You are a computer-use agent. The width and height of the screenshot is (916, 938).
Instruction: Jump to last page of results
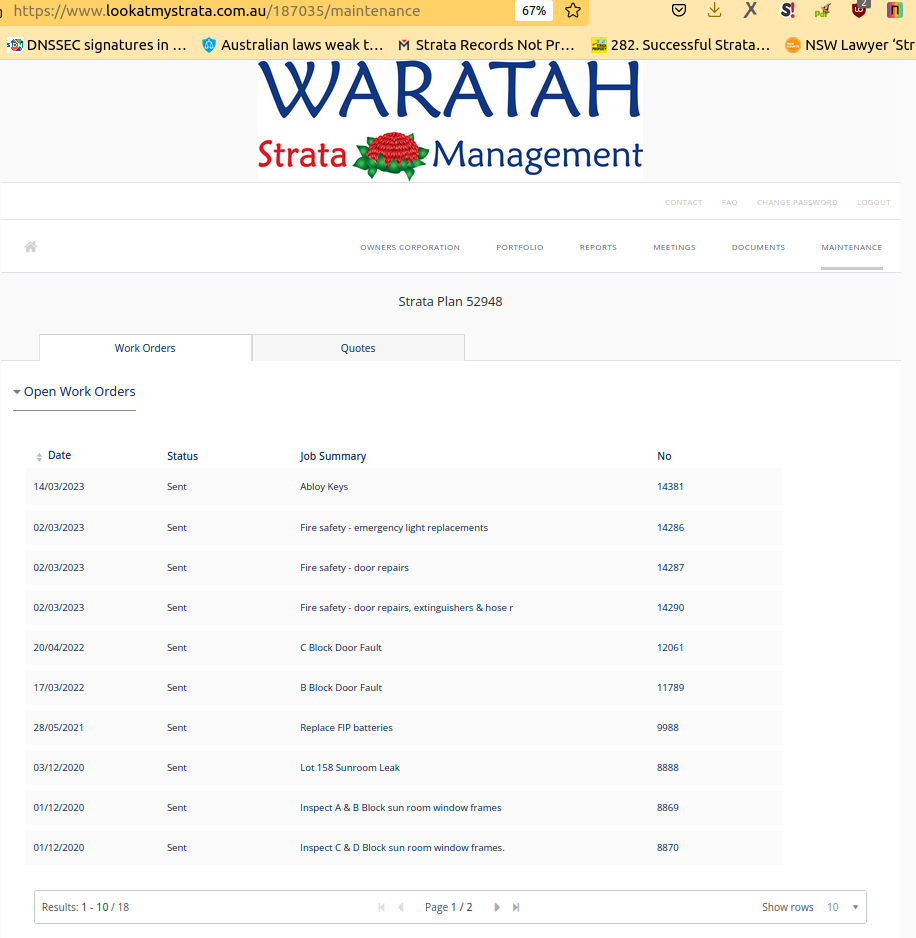point(516,907)
